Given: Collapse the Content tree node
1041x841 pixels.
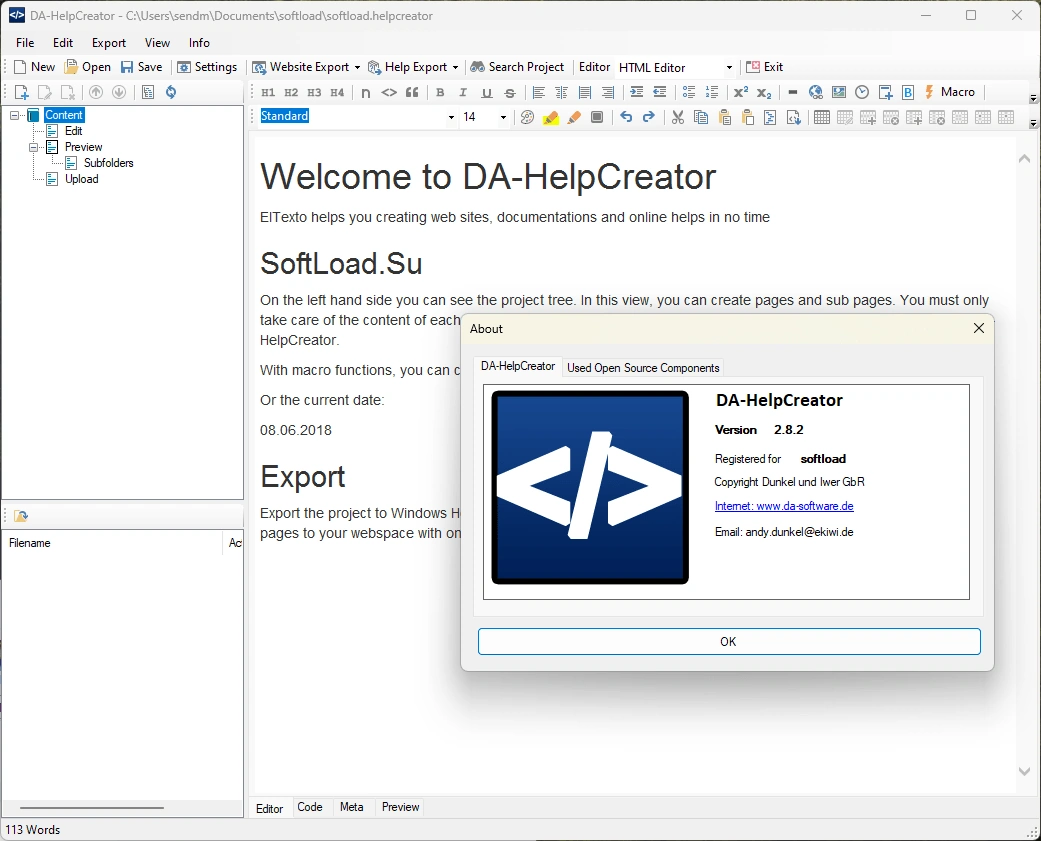Looking at the screenshot, I should (x=14, y=115).
